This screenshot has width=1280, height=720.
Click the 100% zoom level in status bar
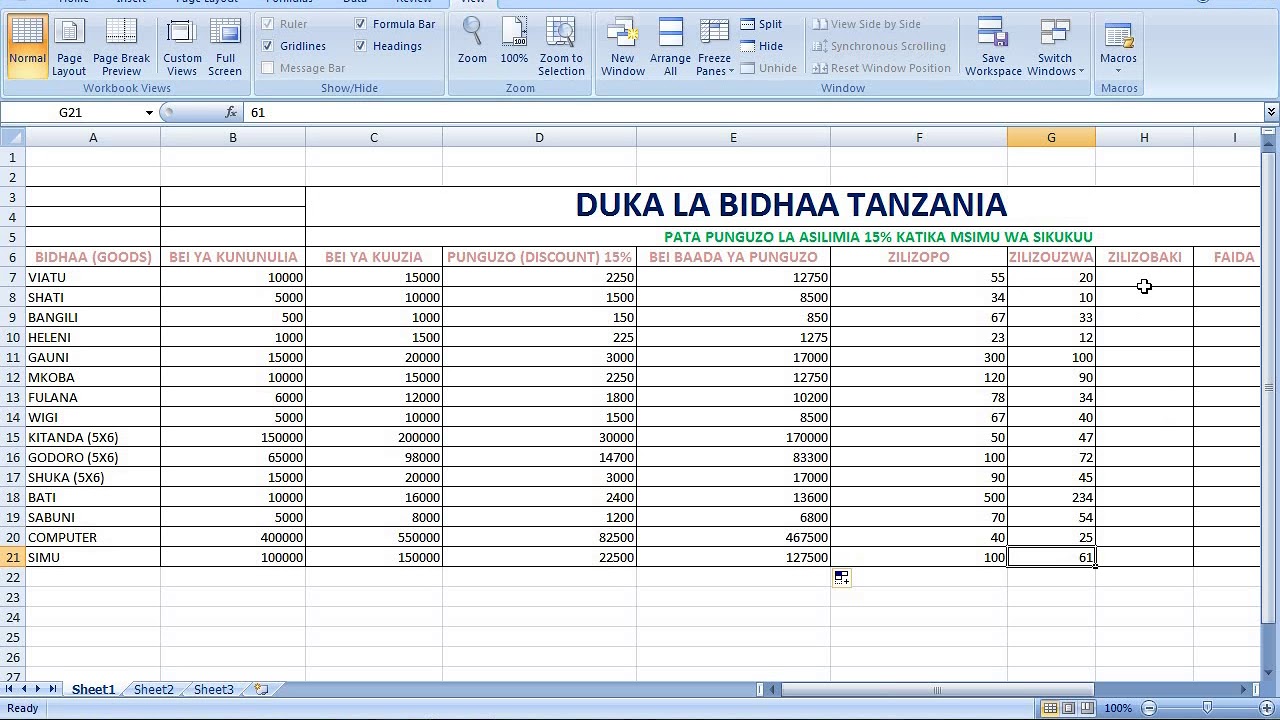pyautogui.click(x=1118, y=708)
